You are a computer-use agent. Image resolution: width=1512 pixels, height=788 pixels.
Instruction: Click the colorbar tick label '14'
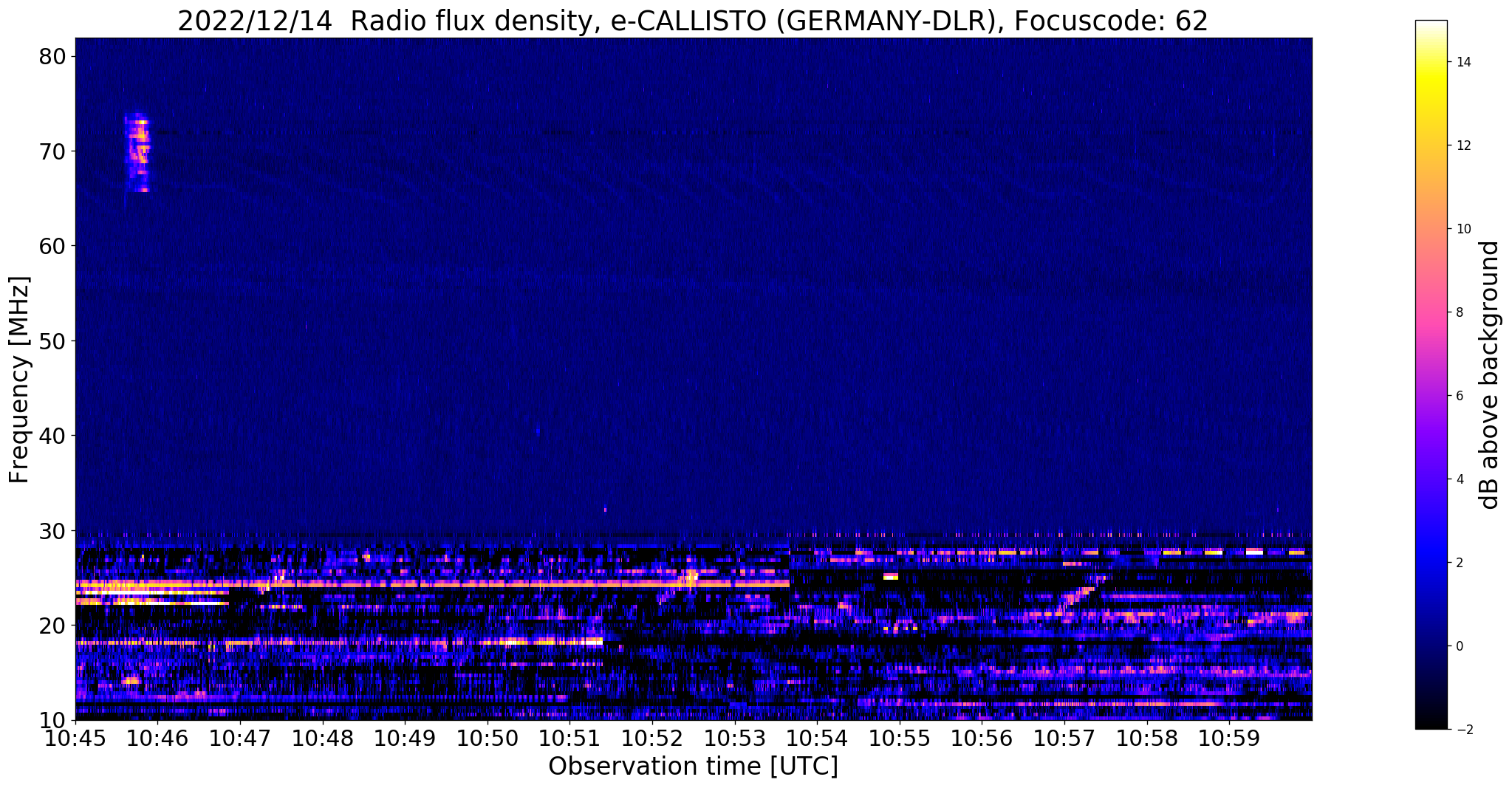[x=1462, y=62]
